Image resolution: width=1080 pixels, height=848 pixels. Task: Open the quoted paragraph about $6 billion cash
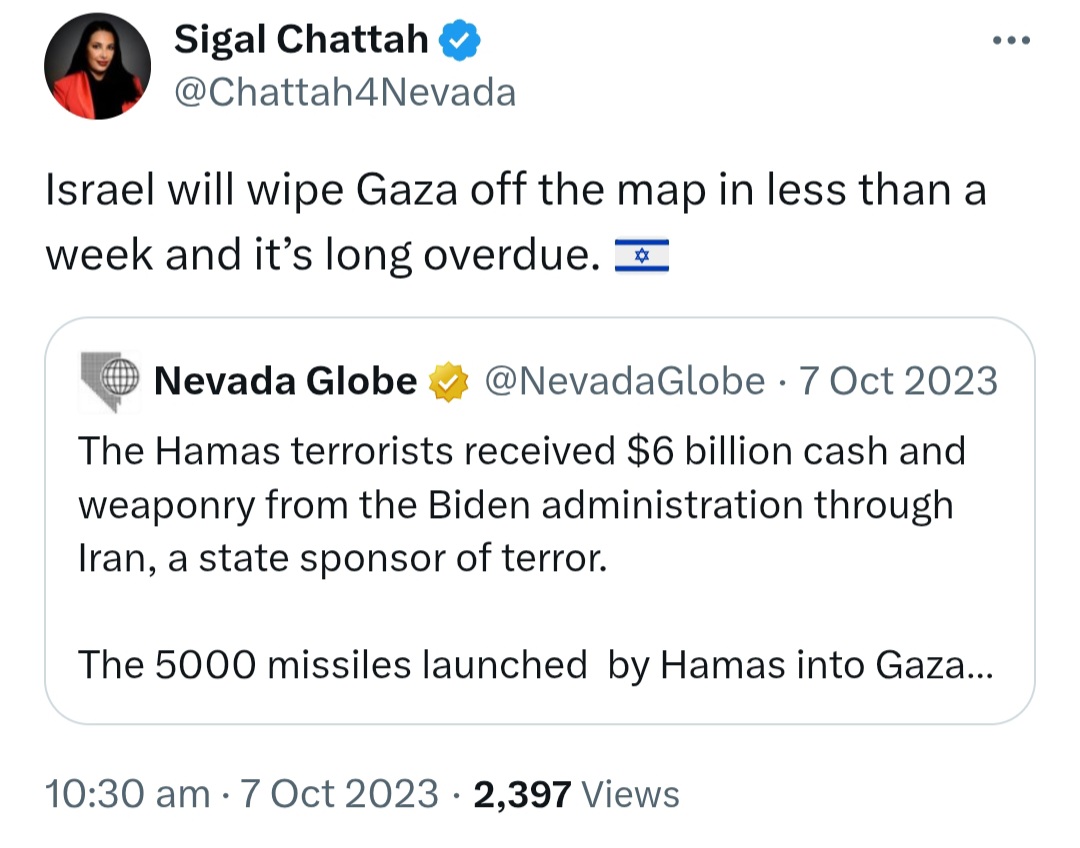[520, 504]
